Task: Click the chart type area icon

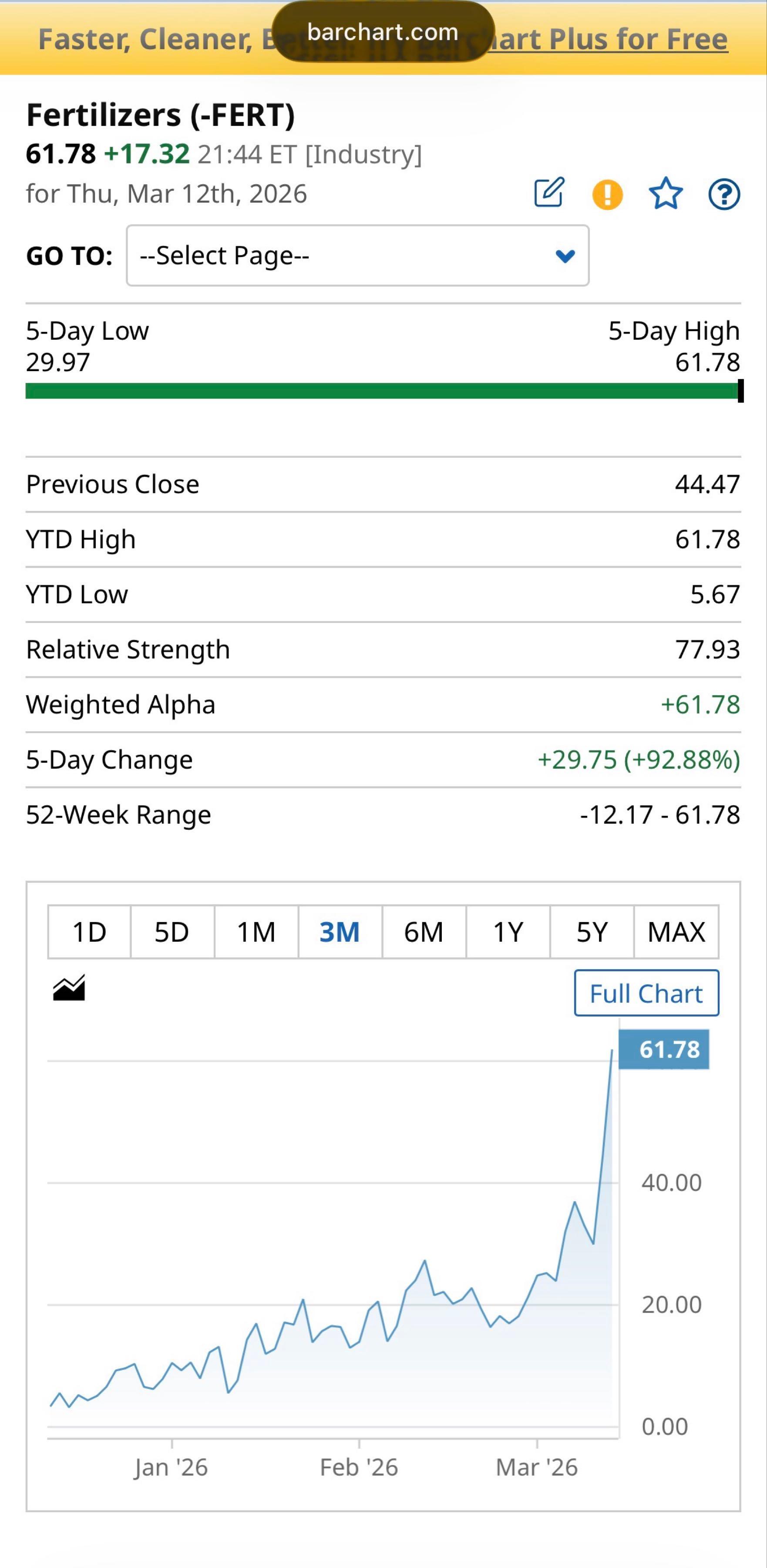Action: (x=69, y=988)
